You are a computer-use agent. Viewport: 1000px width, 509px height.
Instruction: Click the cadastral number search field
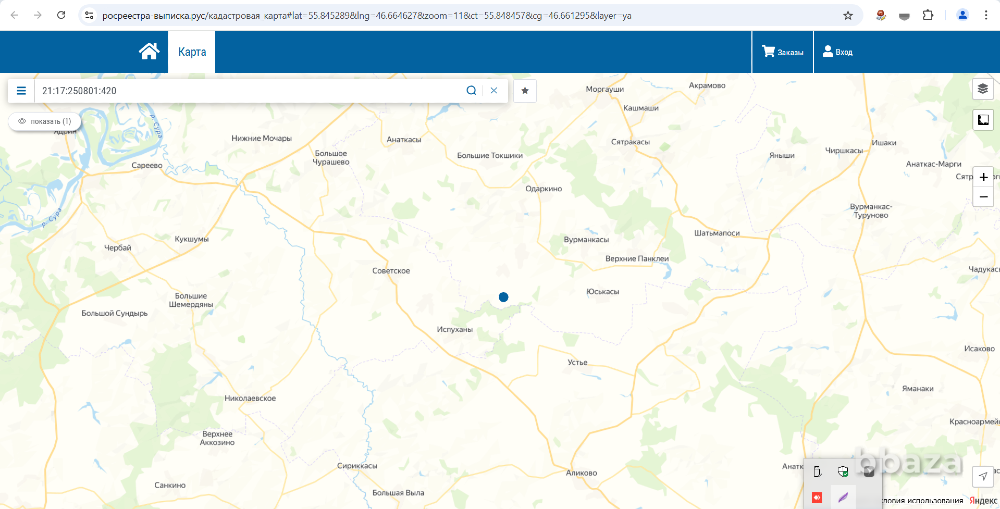[250, 90]
